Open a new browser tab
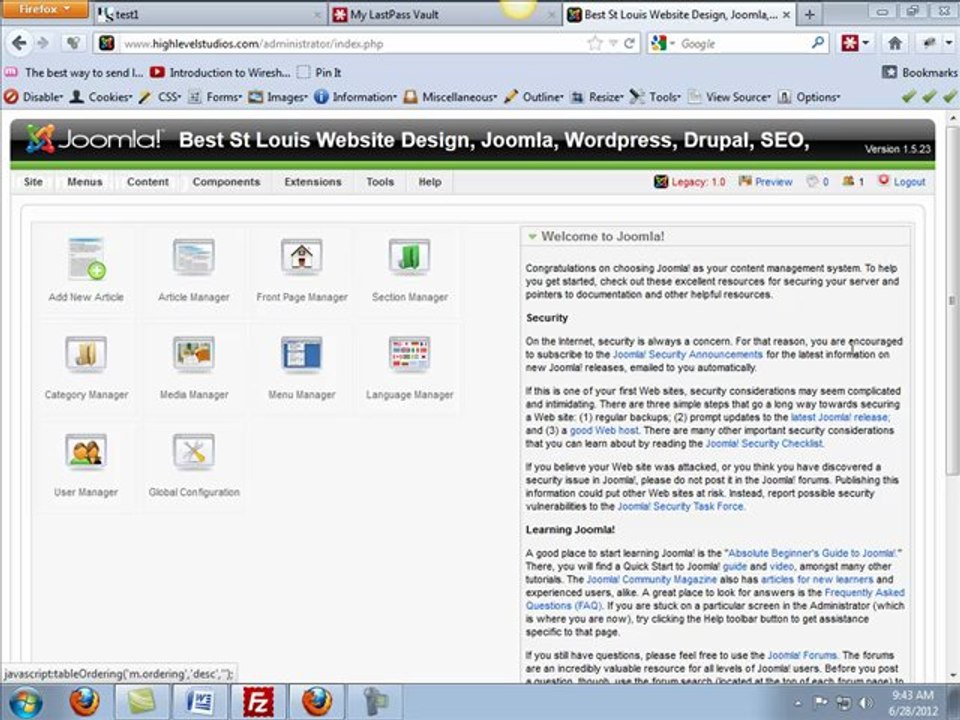 click(x=809, y=15)
